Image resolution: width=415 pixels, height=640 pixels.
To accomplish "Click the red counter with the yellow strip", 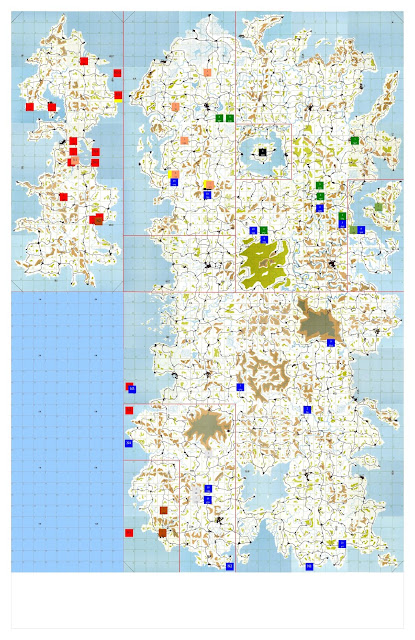I will (x=118, y=96).
